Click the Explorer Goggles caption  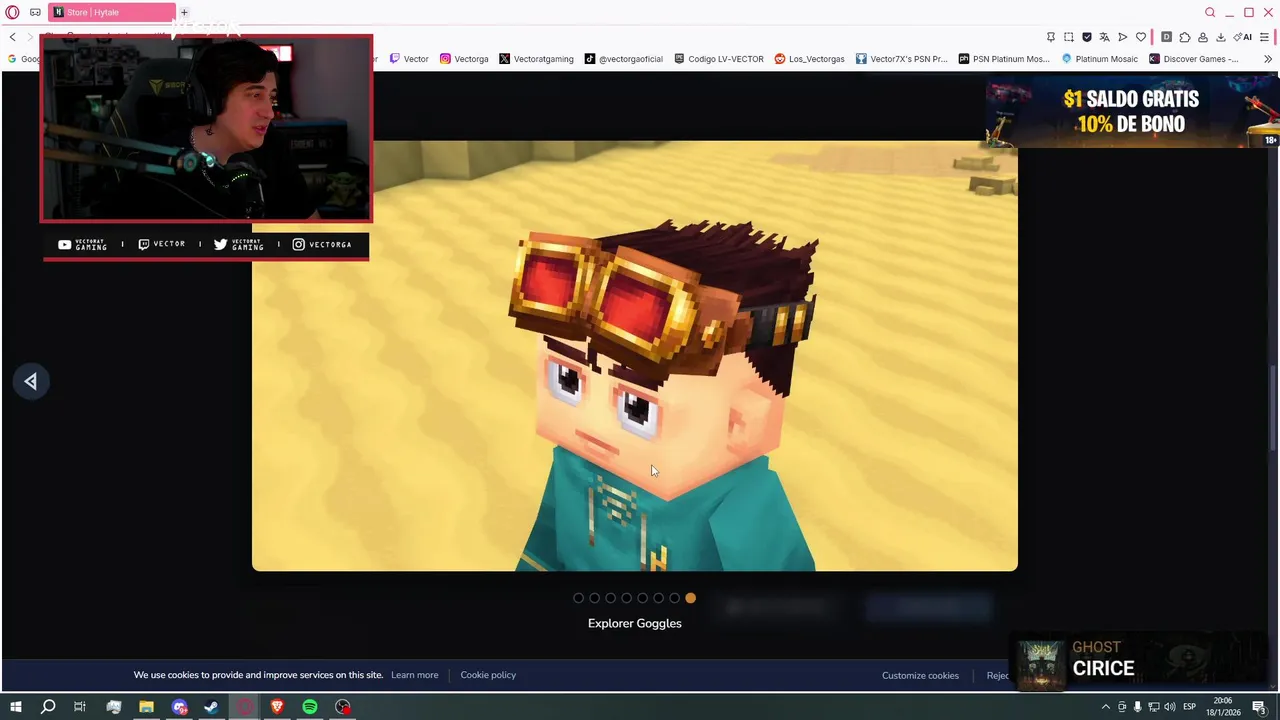click(x=635, y=623)
